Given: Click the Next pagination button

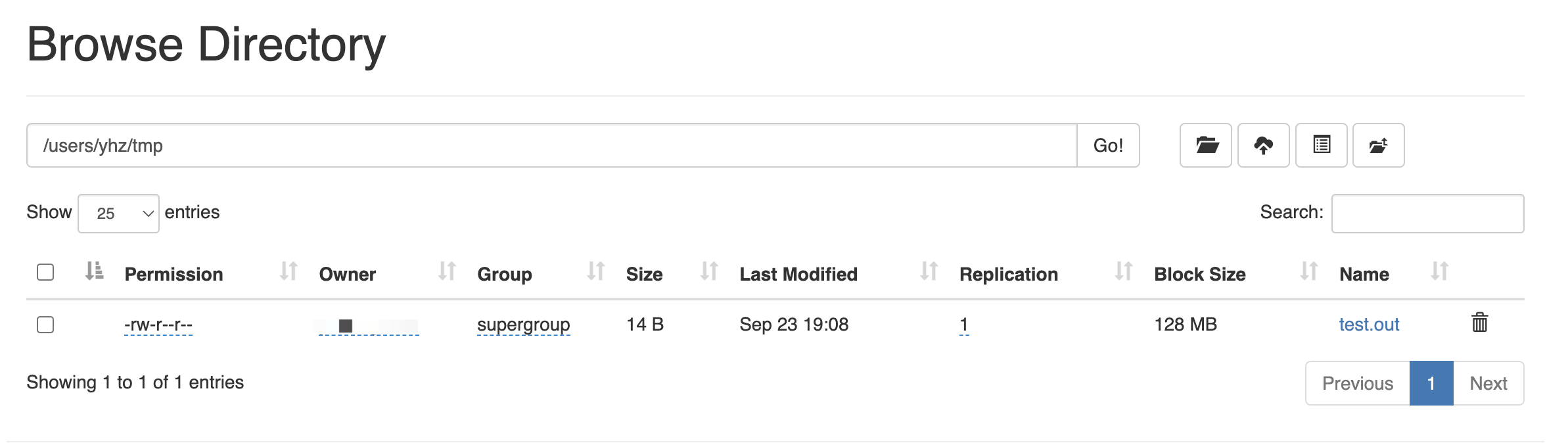Looking at the screenshot, I should [x=1488, y=383].
